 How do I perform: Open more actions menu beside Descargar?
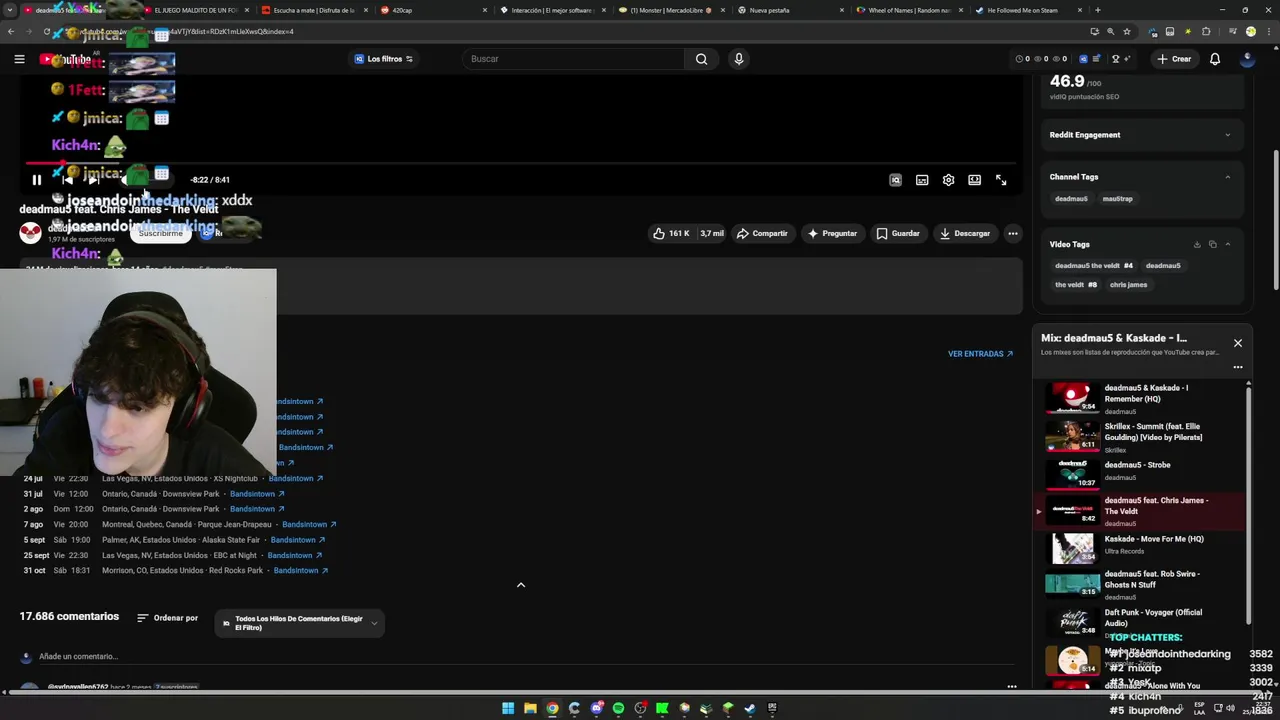pyautogui.click(x=1012, y=233)
